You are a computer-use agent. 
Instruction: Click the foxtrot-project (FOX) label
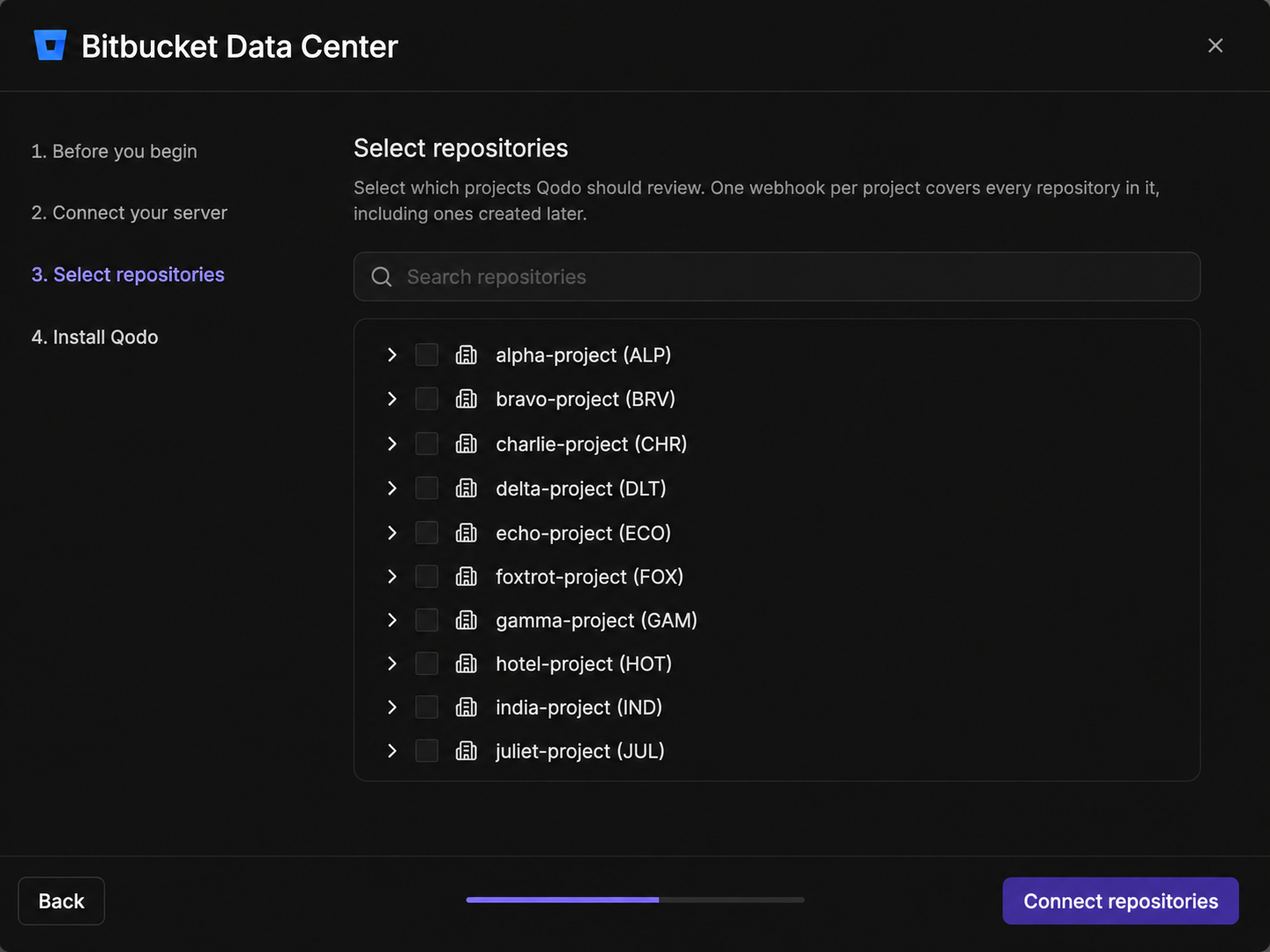(x=589, y=577)
